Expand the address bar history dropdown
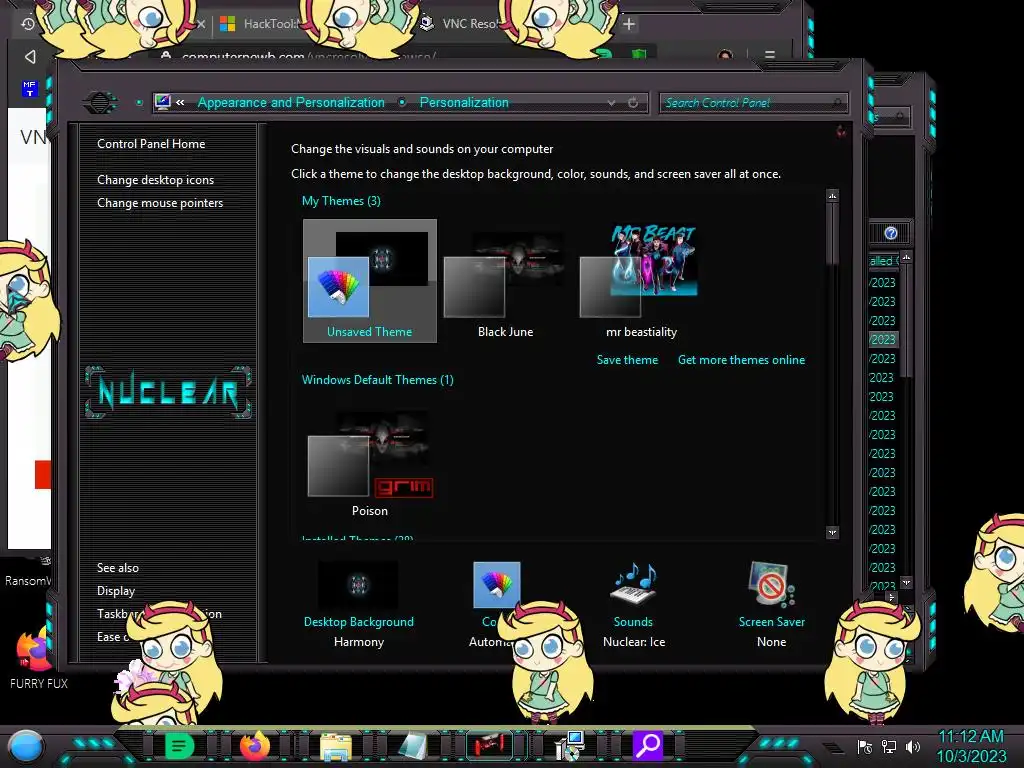Image resolution: width=1024 pixels, height=768 pixels. pos(611,103)
